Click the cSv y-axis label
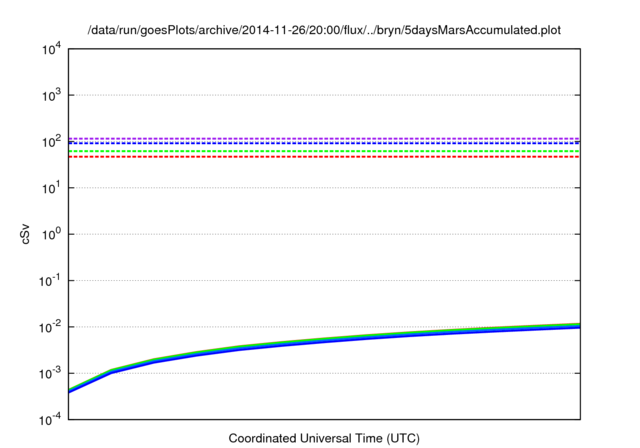Viewport: 640px width, 448px height. coord(25,234)
